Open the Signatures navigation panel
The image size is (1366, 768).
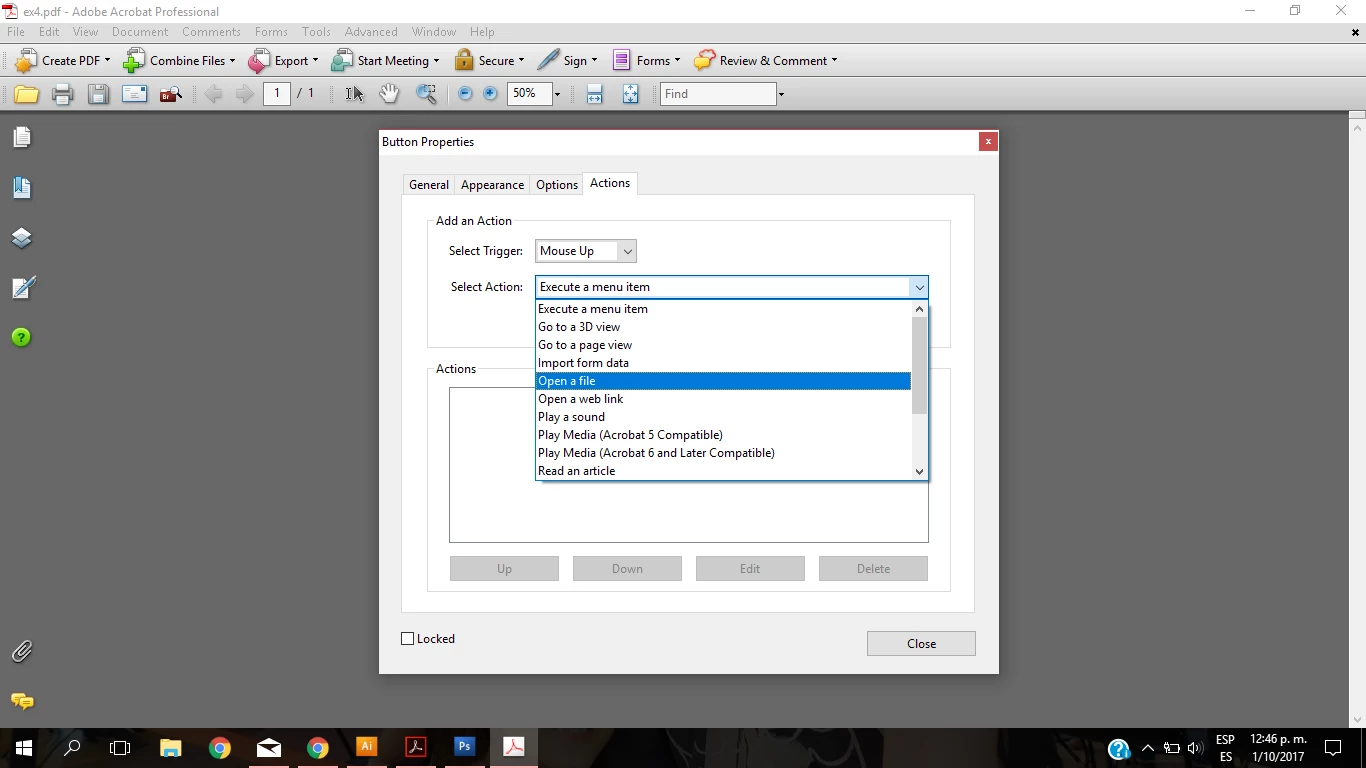22,288
